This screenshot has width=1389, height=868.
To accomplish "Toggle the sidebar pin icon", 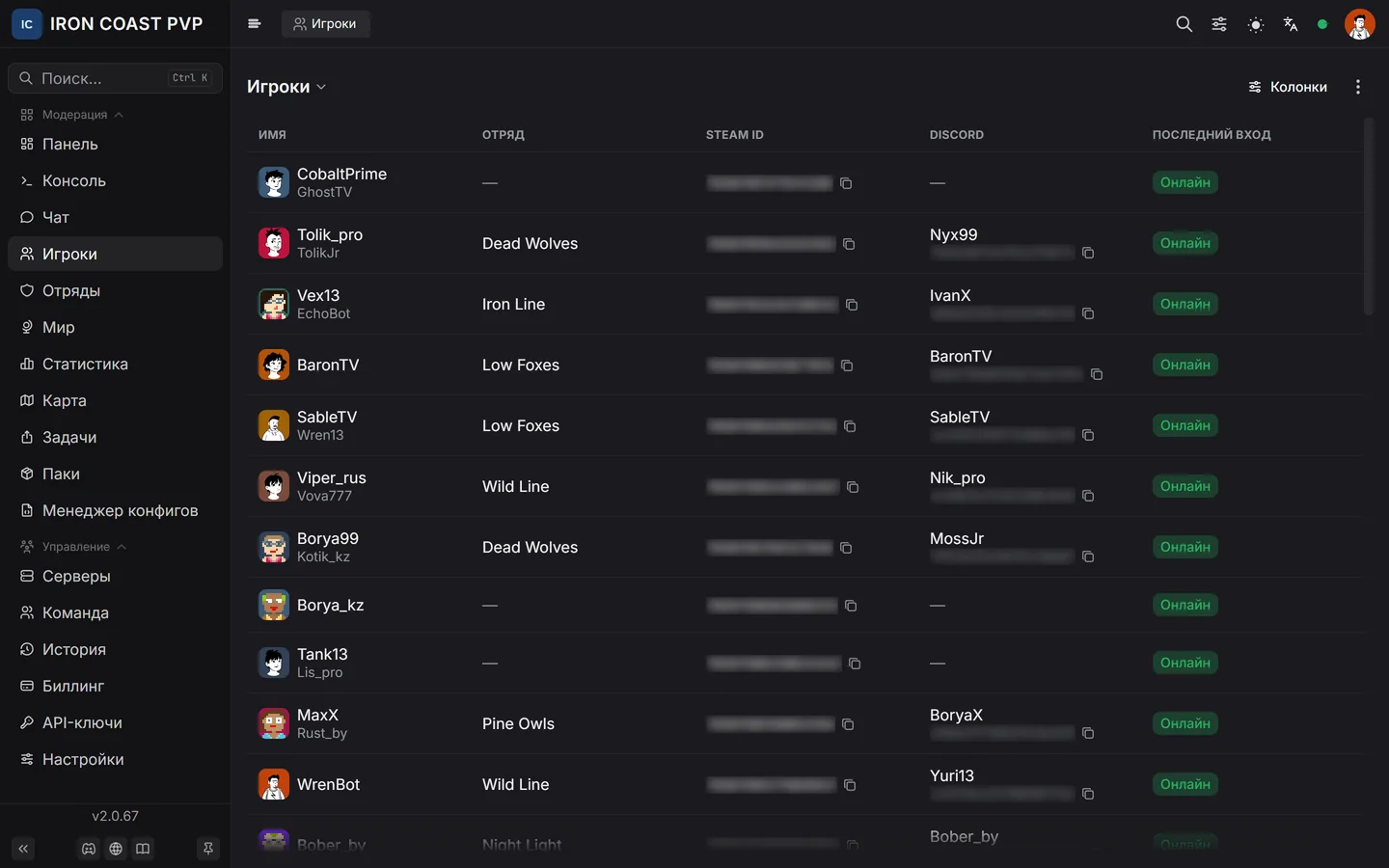I will click(x=207, y=849).
